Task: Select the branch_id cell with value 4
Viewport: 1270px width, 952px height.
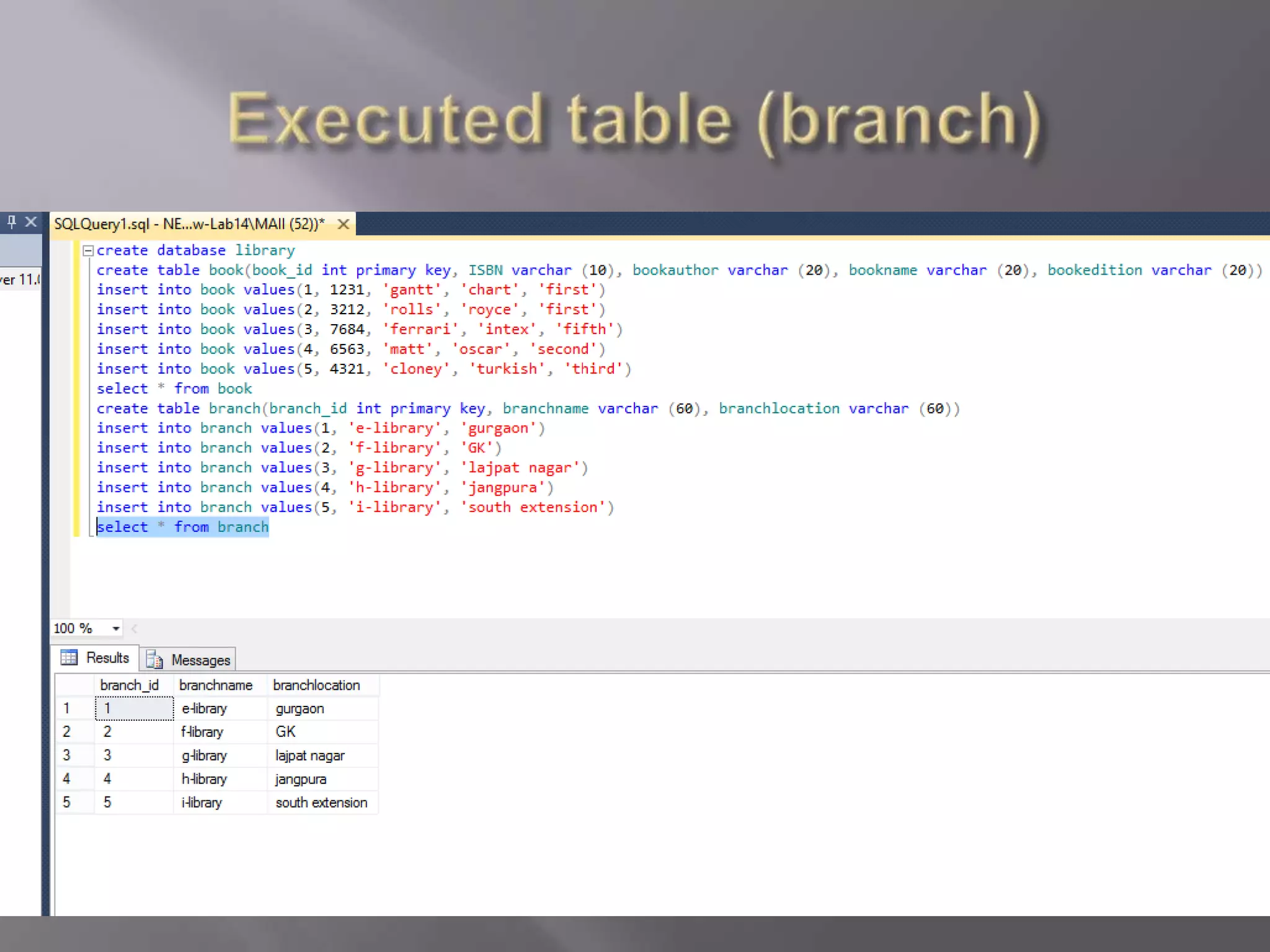Action: (135, 779)
